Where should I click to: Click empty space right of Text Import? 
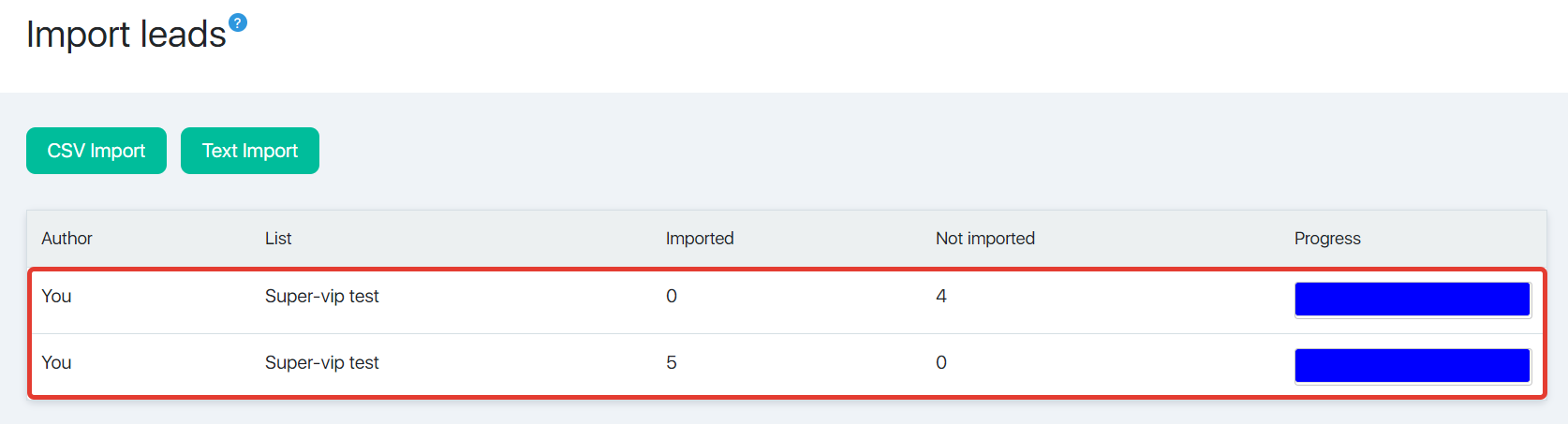pos(937,151)
